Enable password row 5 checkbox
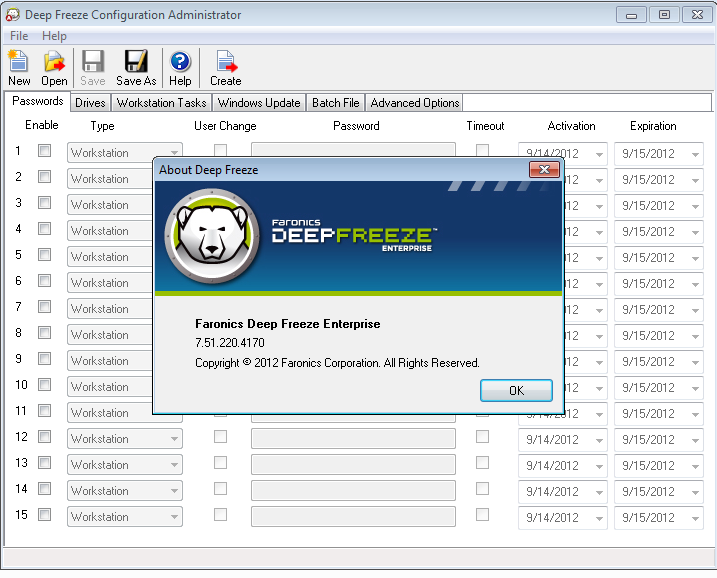This screenshot has width=717, height=578. tap(44, 254)
